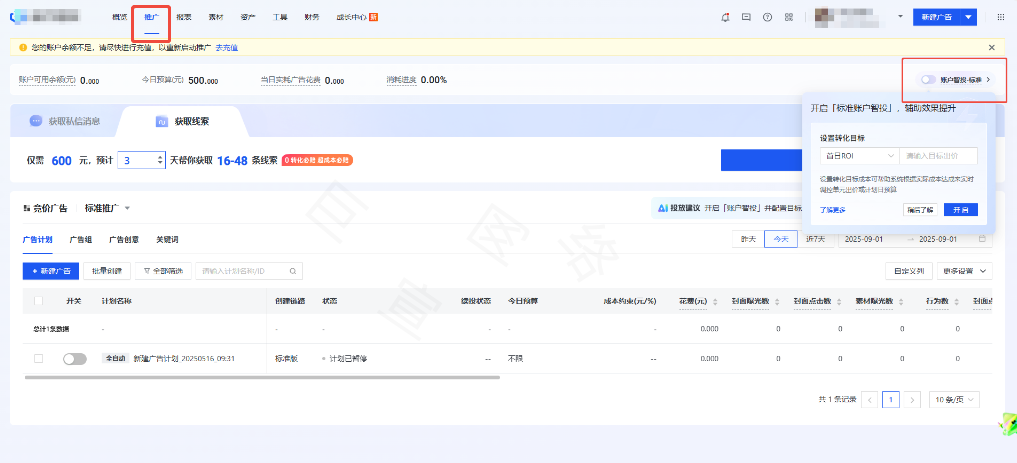Close the insufficient balance warning banner

(992, 47)
